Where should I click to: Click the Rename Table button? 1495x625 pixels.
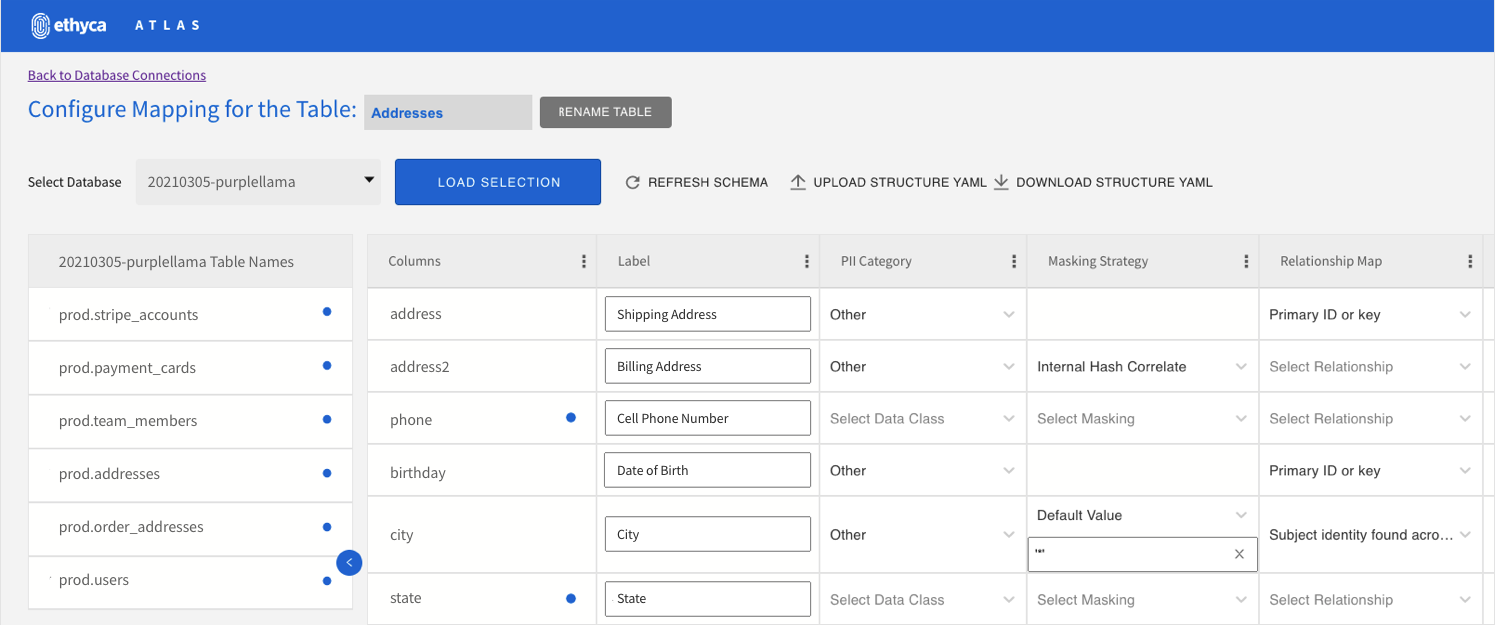click(x=606, y=112)
